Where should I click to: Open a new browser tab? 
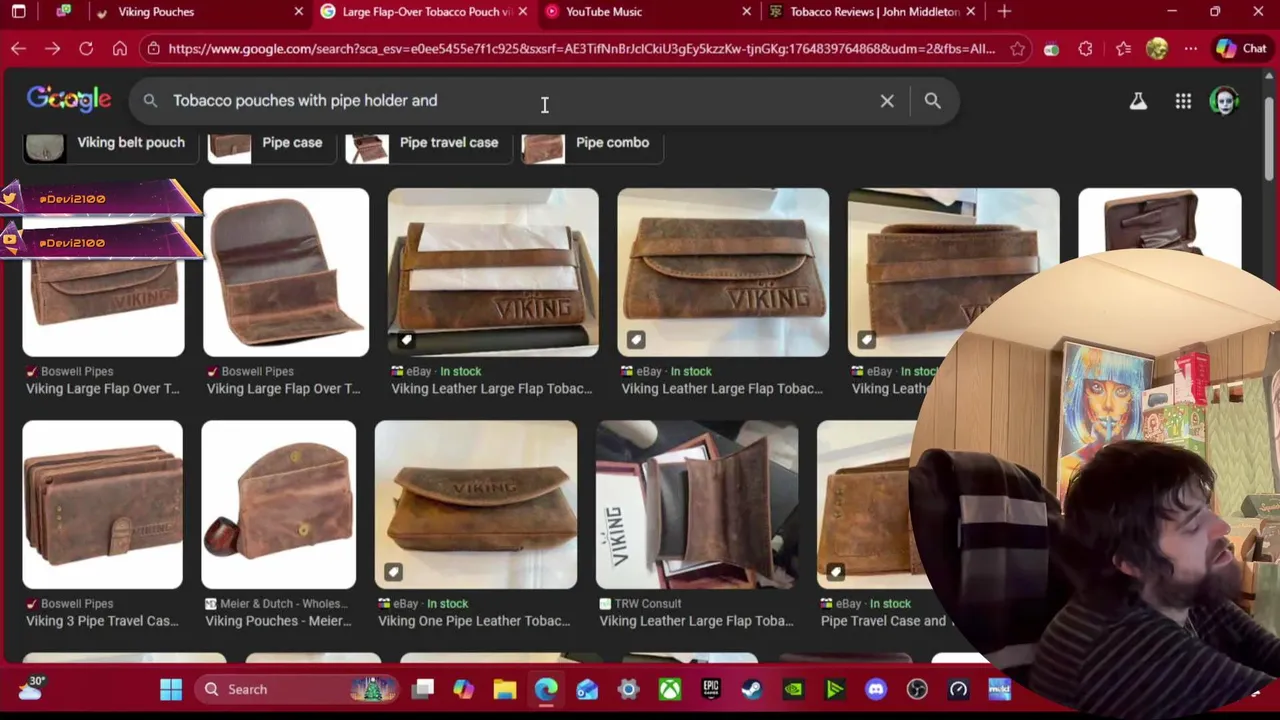(x=1004, y=11)
